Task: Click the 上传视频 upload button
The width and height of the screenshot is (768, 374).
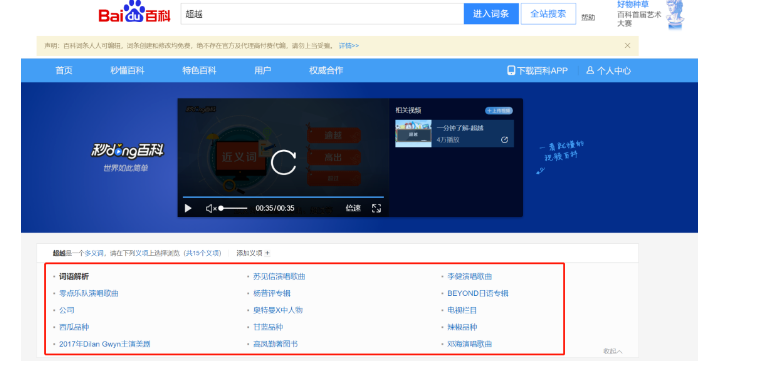Action: (499, 111)
